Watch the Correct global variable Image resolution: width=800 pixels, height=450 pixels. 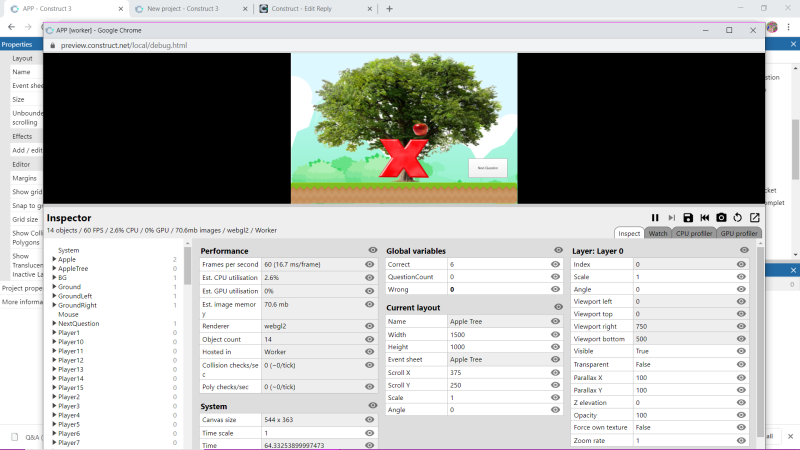tap(555, 264)
